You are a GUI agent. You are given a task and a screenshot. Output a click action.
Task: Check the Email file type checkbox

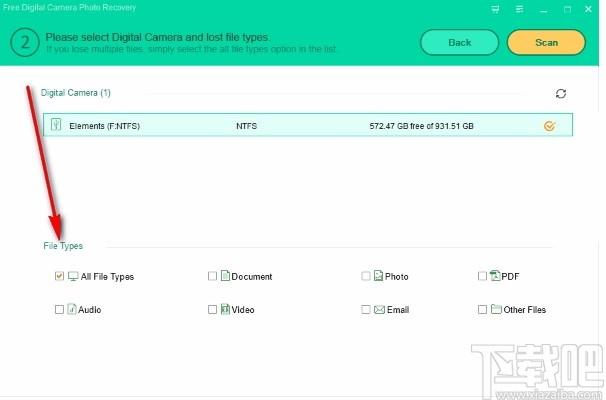366,310
